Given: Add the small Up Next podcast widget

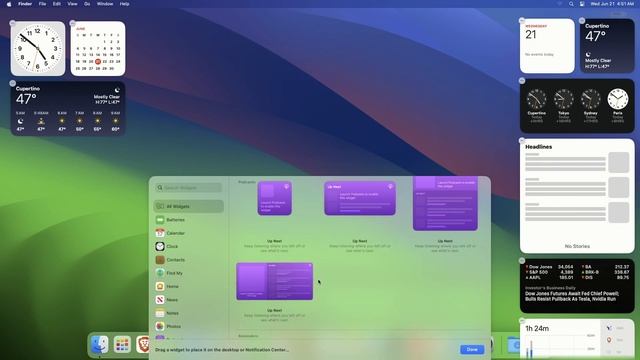Looking at the screenshot, I should [275, 198].
